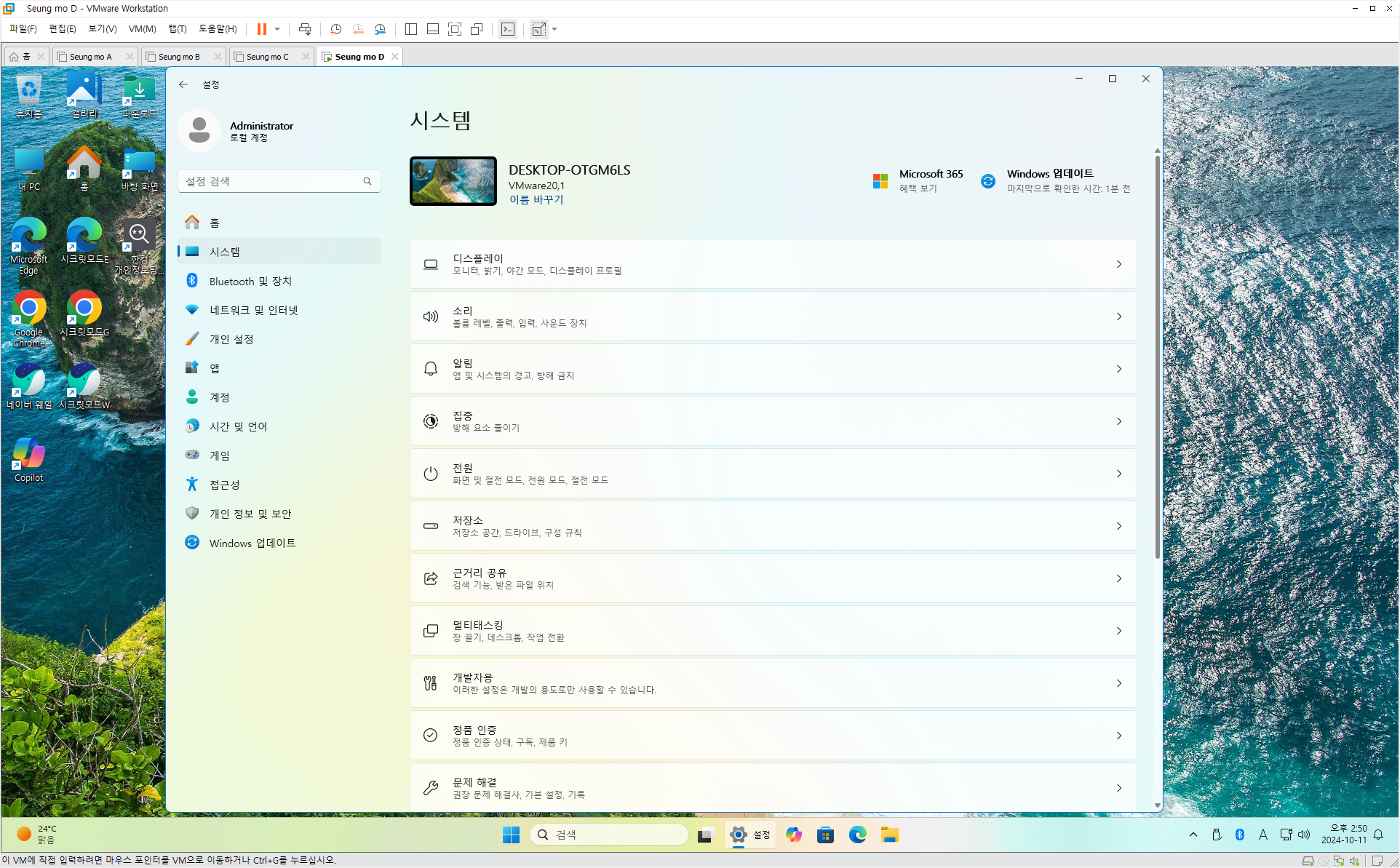The height and width of the screenshot is (868, 1400).
Task: Click the 이름 바꾸기 link
Action: tap(536, 199)
